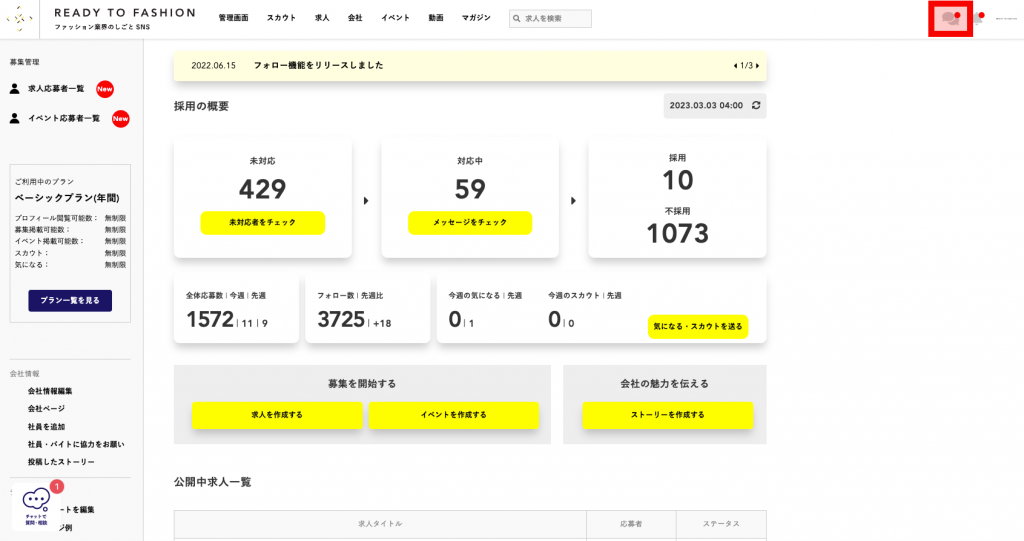Screen dimensions: 1024x541
Task: Click the notification bell icon
Action: (x=977, y=19)
